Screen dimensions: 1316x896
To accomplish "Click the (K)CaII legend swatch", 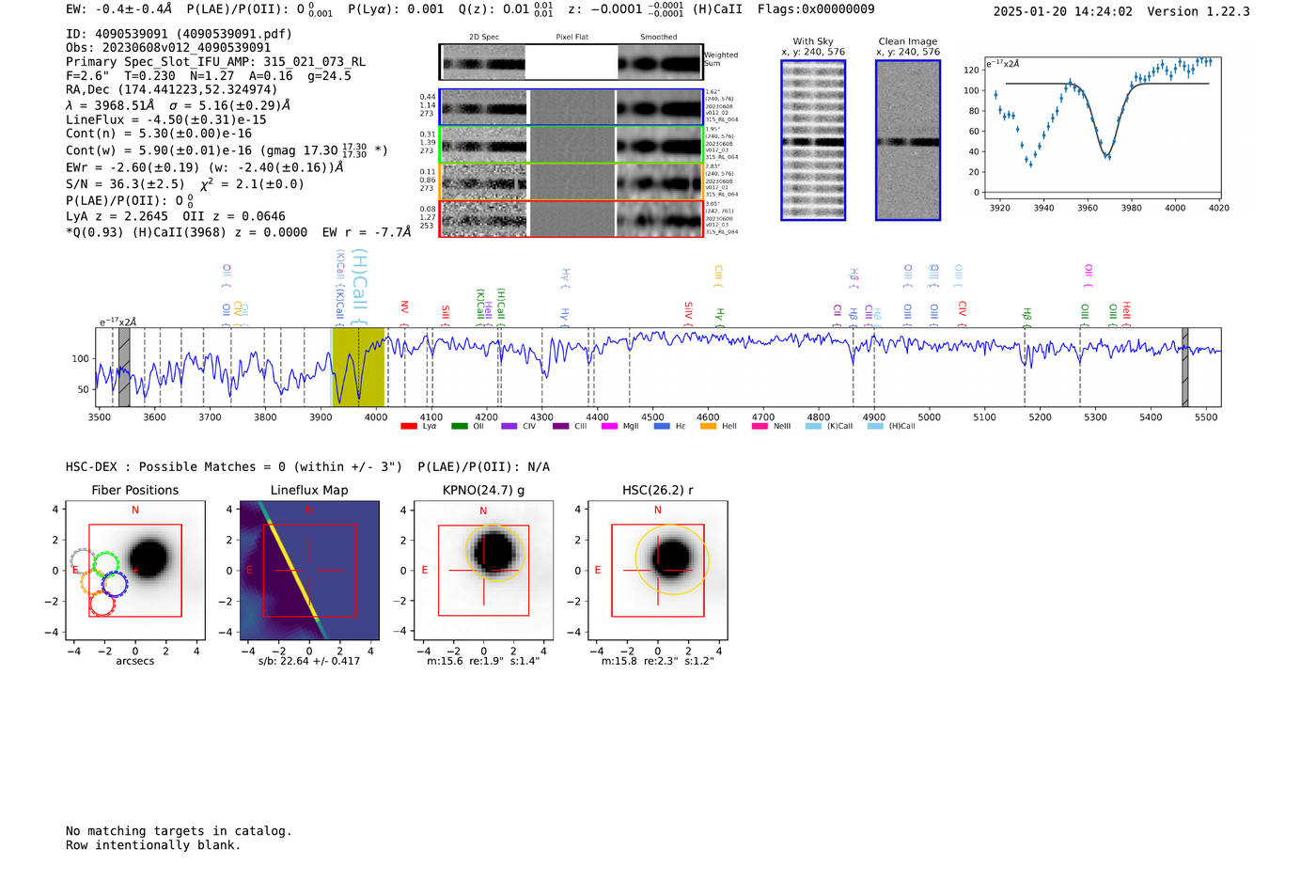I will point(813,426).
